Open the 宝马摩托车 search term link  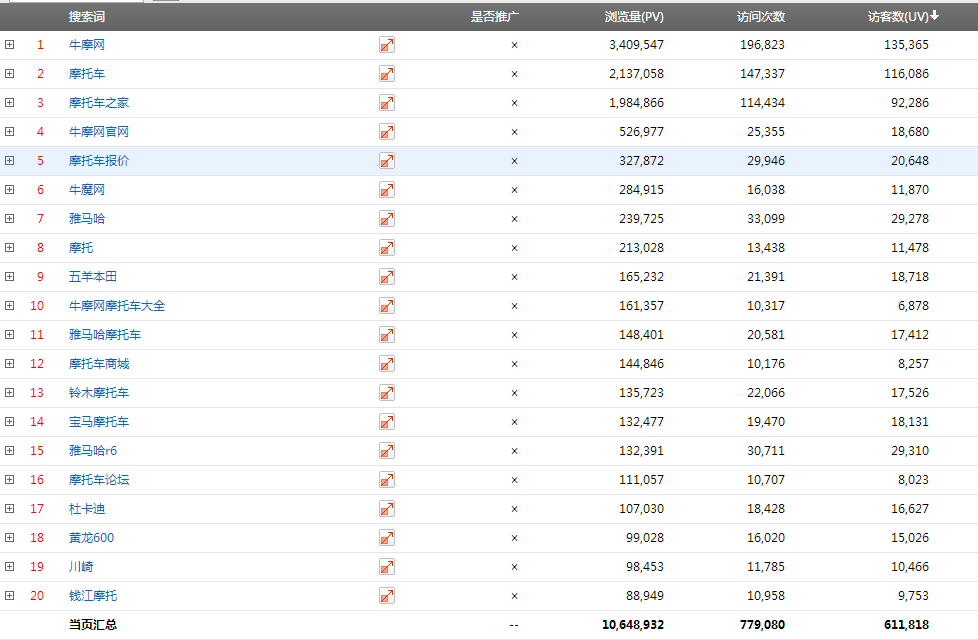[x=99, y=422]
